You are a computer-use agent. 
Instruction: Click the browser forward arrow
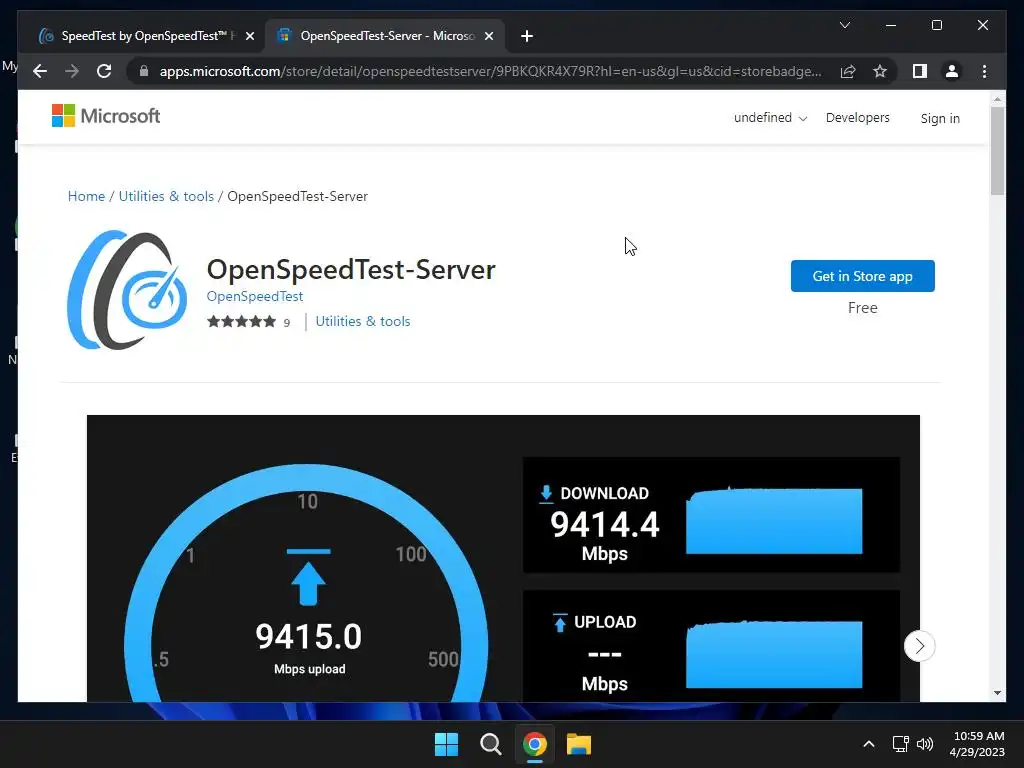[x=72, y=71]
